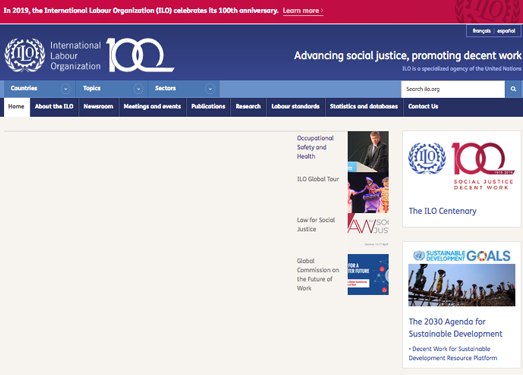The image size is (523, 375).
Task: Switch language to español
Action: click(x=506, y=31)
